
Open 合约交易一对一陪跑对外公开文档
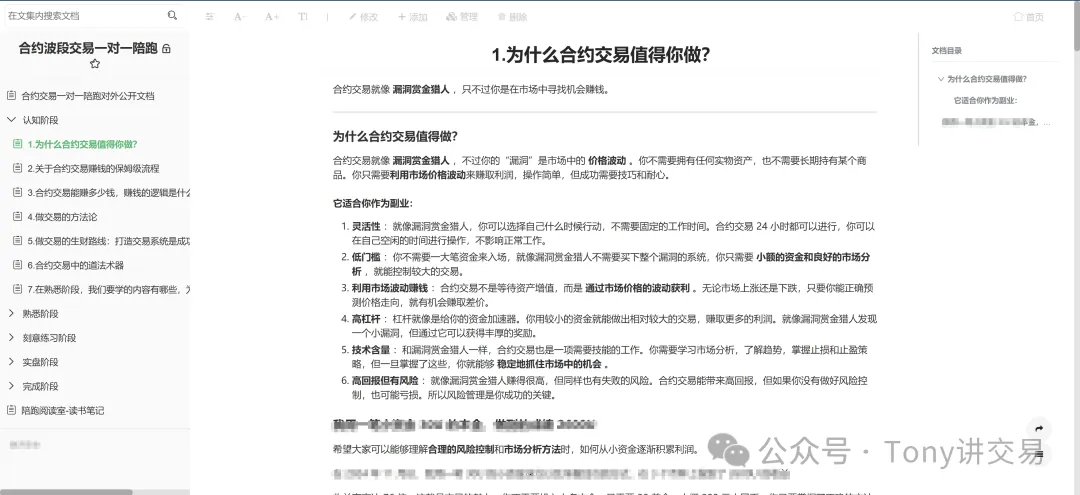pos(87,96)
